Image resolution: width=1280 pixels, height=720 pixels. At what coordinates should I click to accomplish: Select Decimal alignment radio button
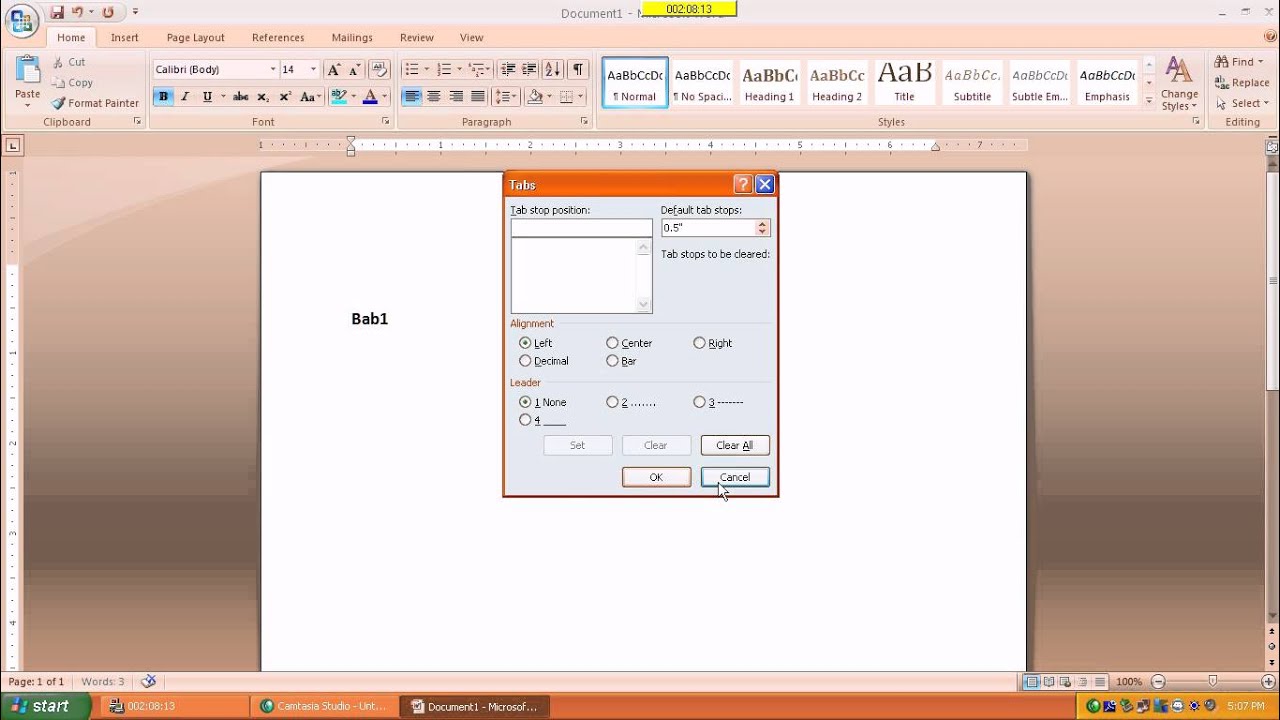525,361
